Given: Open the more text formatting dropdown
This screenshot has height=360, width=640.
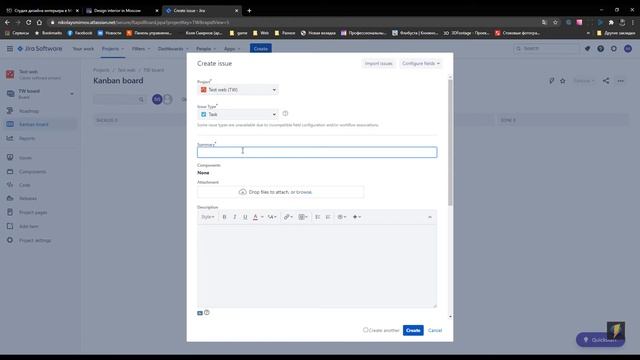Looking at the screenshot, I should [x=272, y=217].
